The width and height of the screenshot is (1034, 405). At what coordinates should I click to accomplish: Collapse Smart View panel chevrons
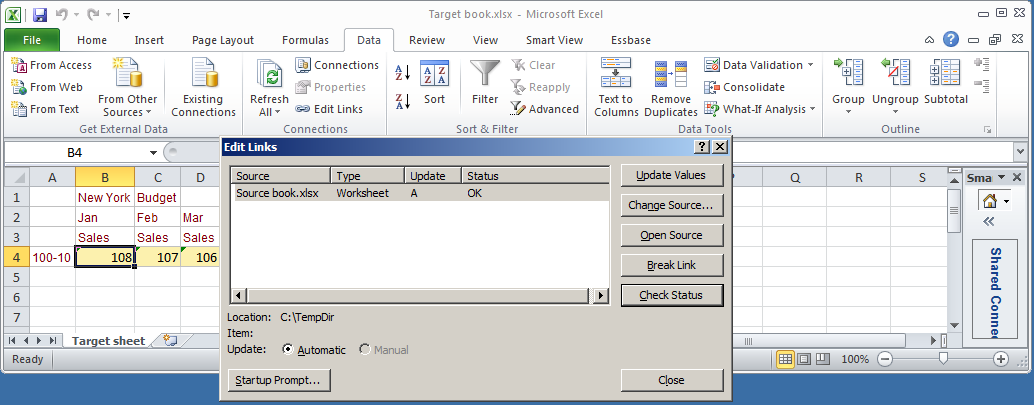(x=988, y=222)
